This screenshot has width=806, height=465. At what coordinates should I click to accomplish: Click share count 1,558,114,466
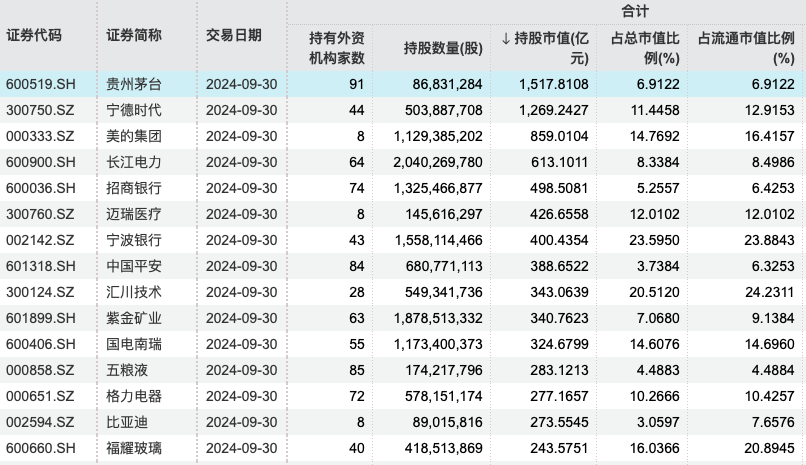[x=438, y=240]
